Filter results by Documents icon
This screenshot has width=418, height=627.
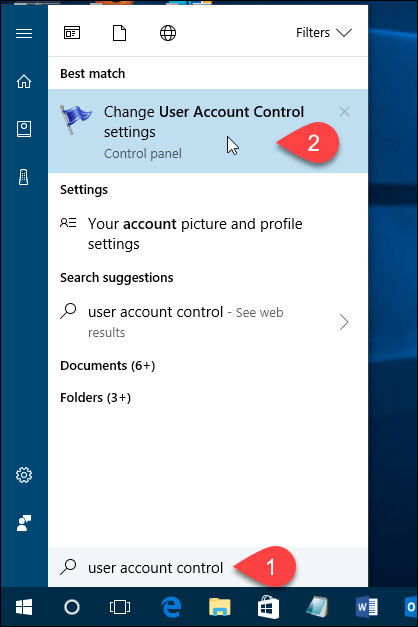pyautogui.click(x=120, y=33)
